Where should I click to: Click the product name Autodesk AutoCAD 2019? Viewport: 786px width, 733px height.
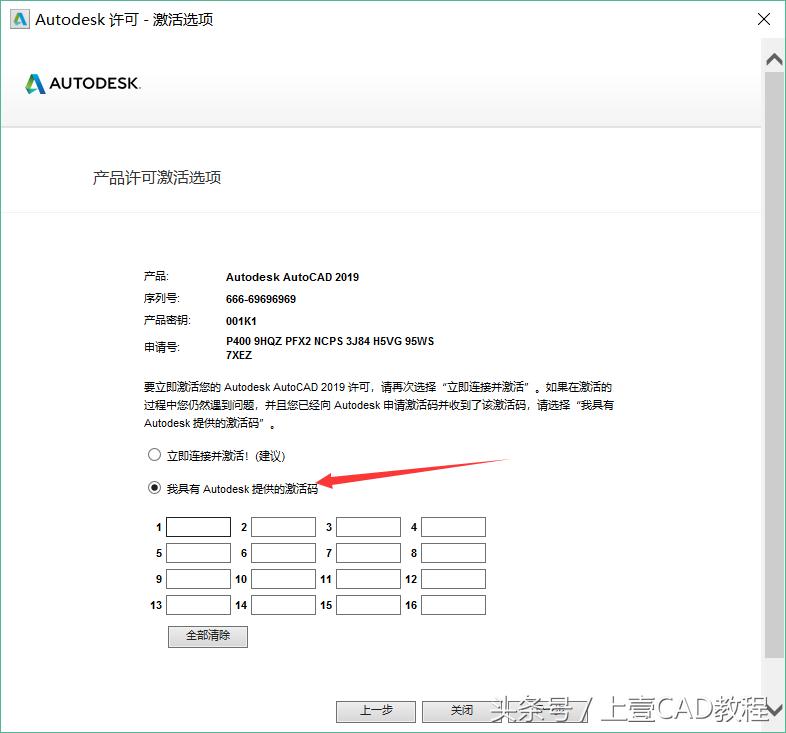[x=292, y=277]
